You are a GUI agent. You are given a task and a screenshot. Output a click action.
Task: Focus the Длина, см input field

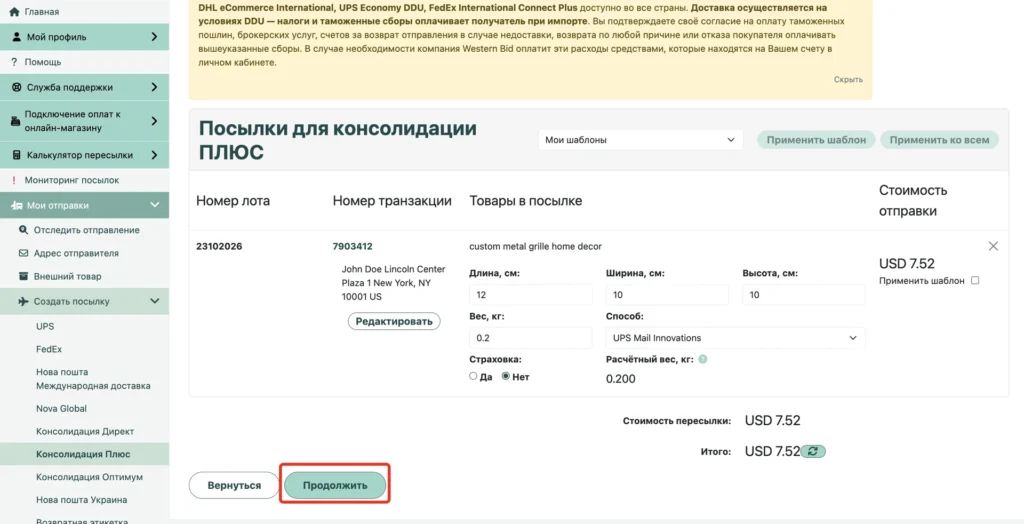[x=530, y=295]
